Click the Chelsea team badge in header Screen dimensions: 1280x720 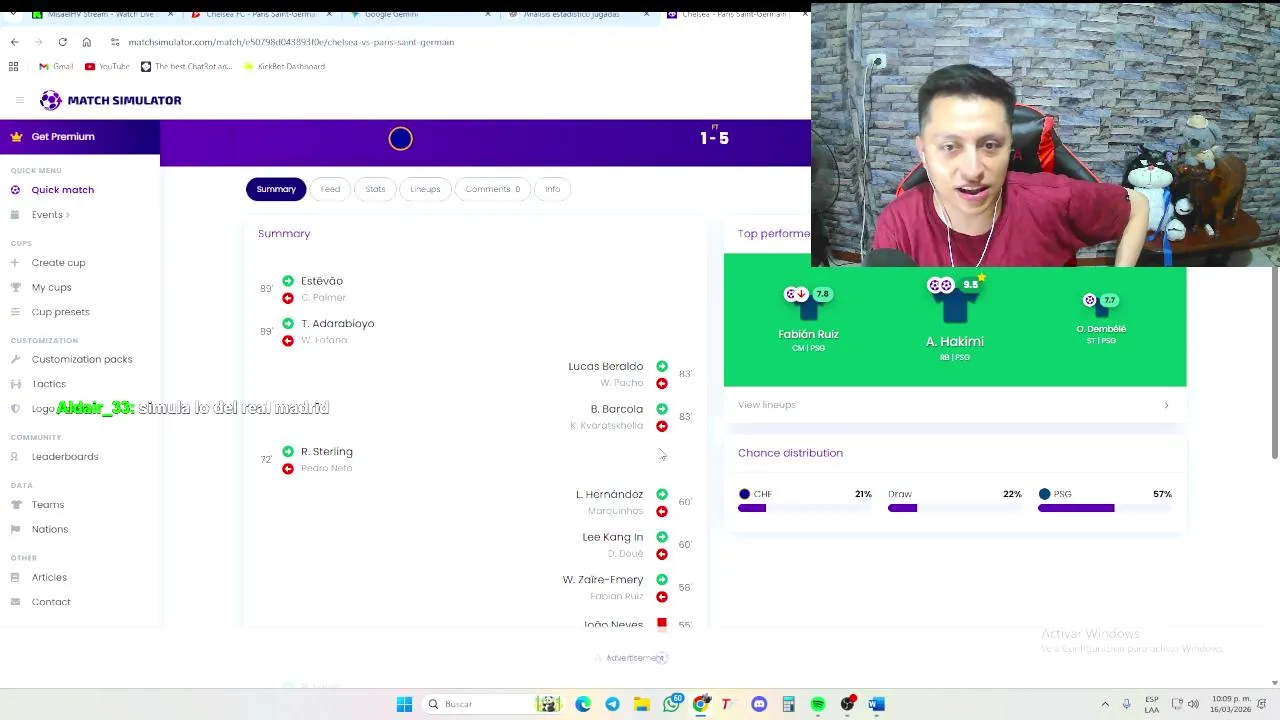(400, 139)
